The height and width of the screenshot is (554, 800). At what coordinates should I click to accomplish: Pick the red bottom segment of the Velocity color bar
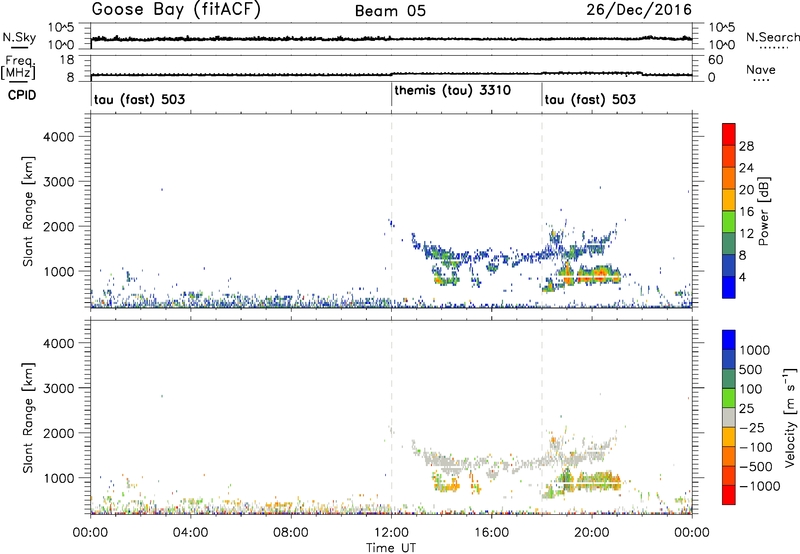[729, 495]
